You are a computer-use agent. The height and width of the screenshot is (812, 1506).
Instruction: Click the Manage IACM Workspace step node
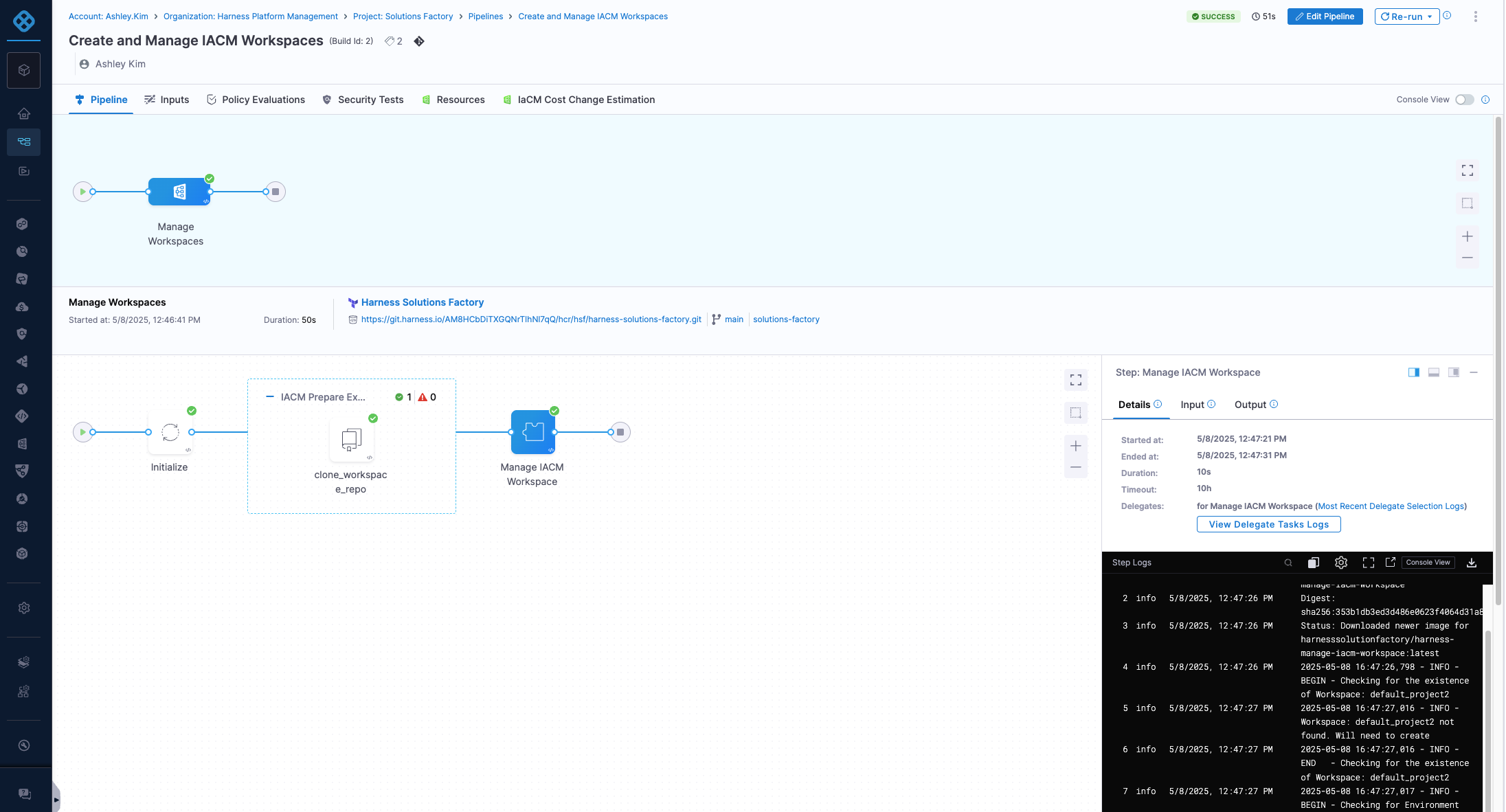[532, 432]
